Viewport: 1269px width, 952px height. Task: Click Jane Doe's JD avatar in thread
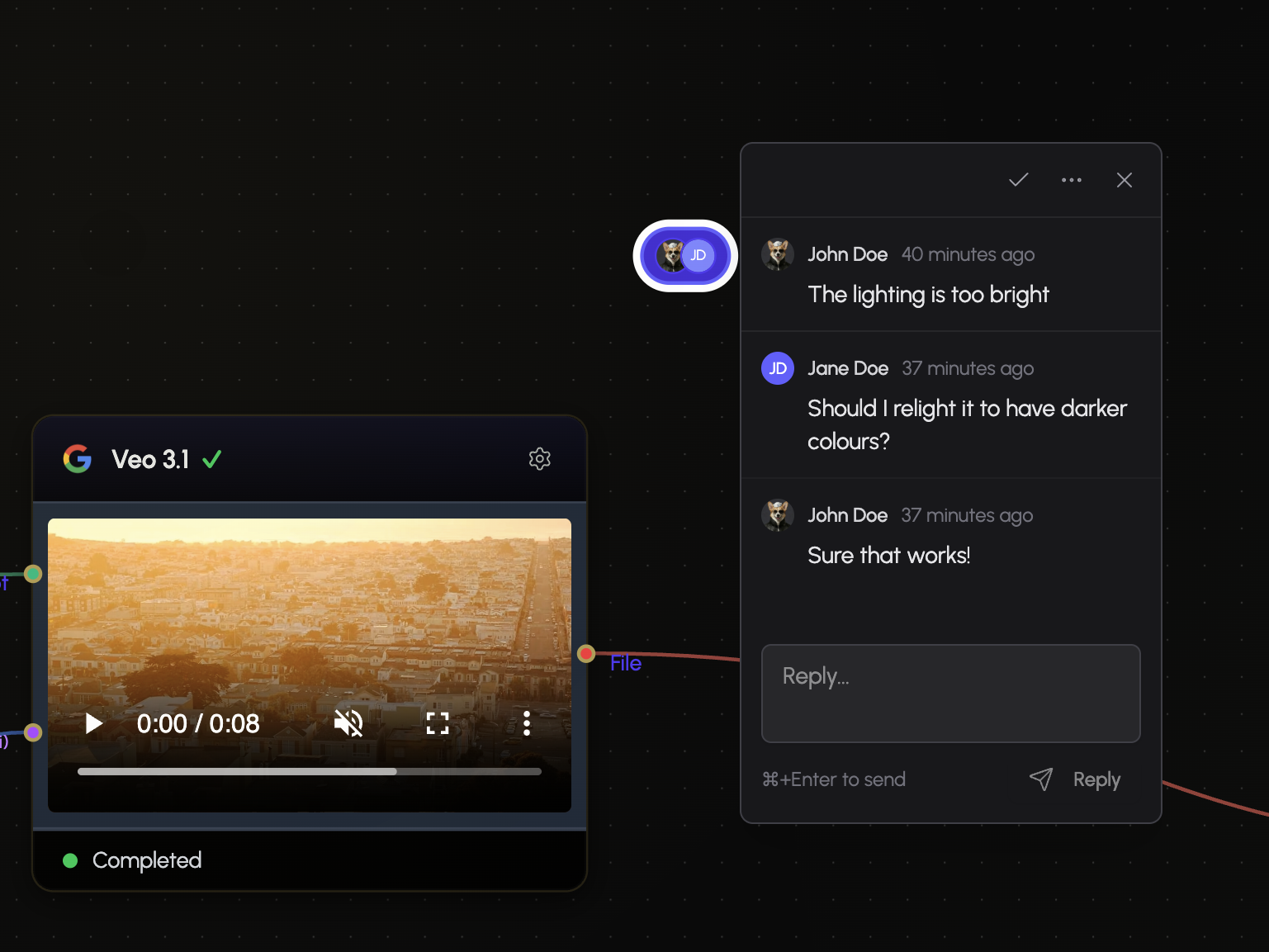(x=777, y=368)
